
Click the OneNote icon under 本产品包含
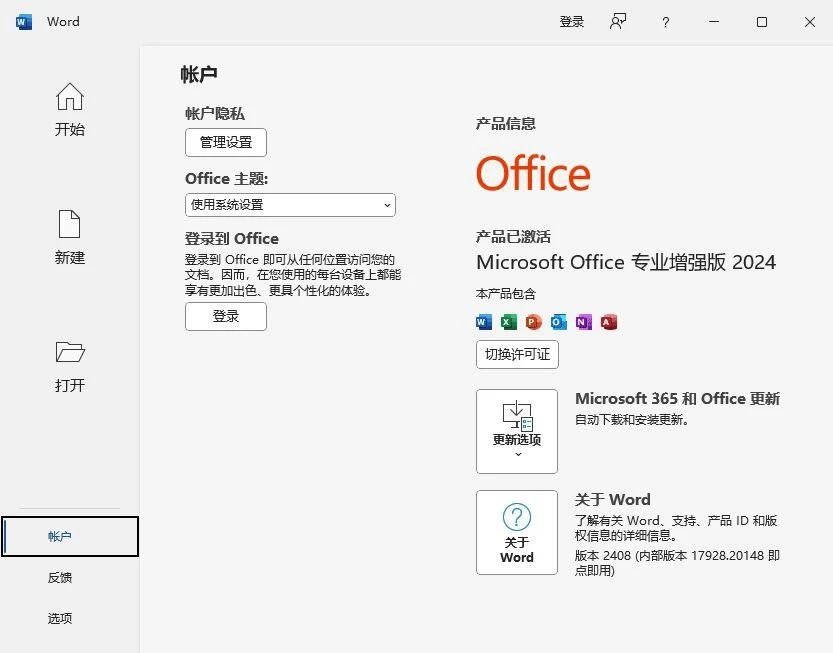[x=583, y=322]
